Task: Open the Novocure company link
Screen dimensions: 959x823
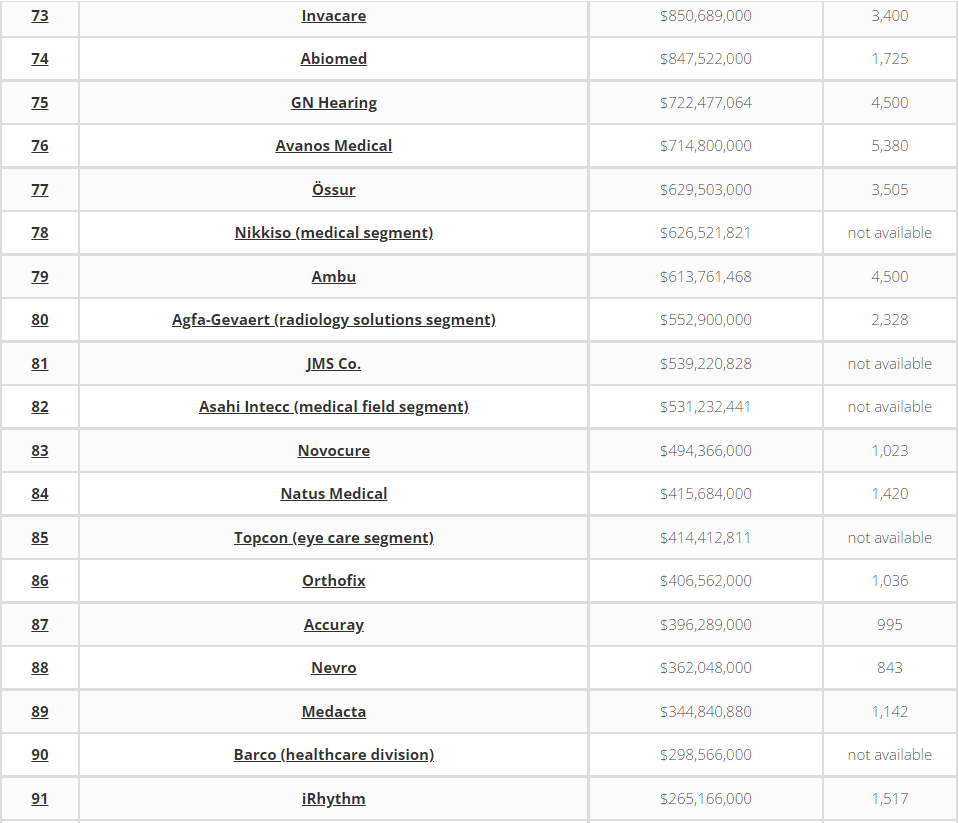Action: point(333,451)
